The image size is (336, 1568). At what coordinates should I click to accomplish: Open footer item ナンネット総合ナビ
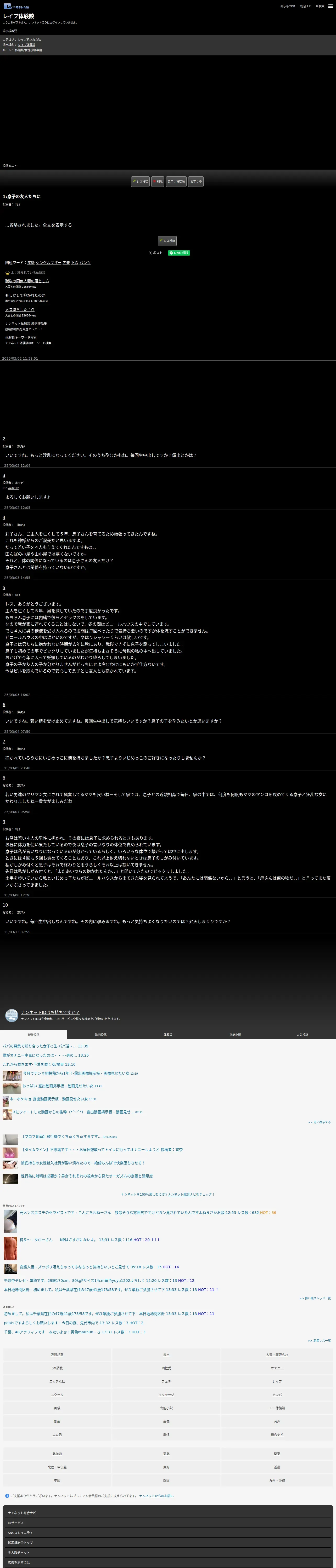click(x=168, y=1513)
